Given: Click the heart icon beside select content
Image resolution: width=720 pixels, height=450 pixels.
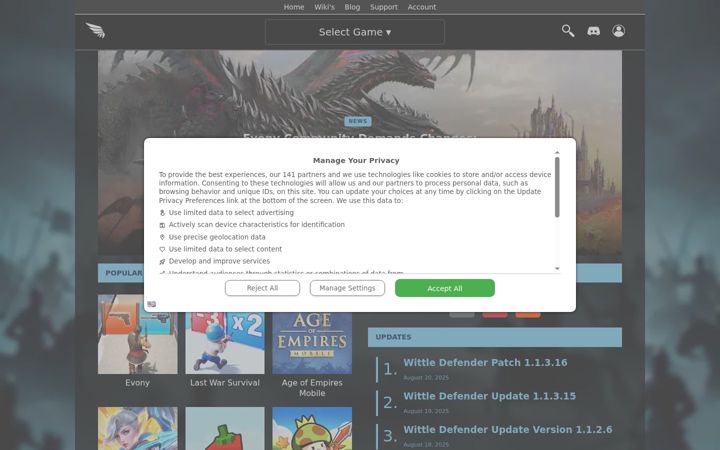Looking at the screenshot, I should click(162, 249).
